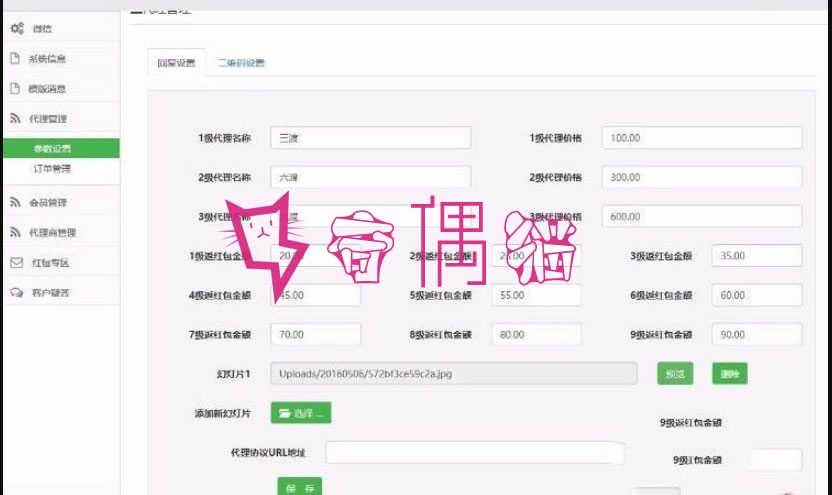
Task: Click the 5级返红包金额 field showing 55.00
Action: (x=536, y=295)
